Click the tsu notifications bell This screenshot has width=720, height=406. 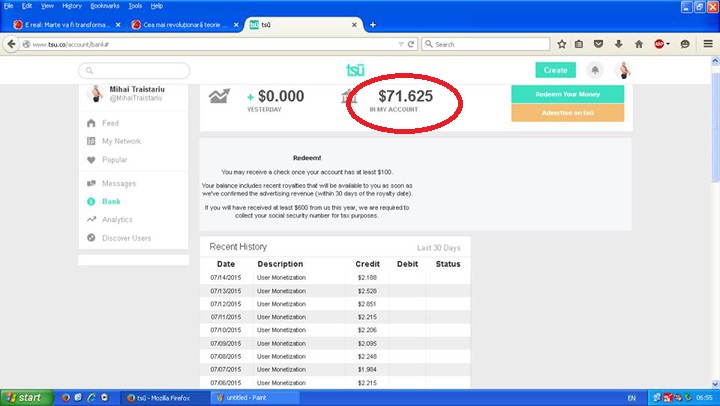click(x=595, y=70)
